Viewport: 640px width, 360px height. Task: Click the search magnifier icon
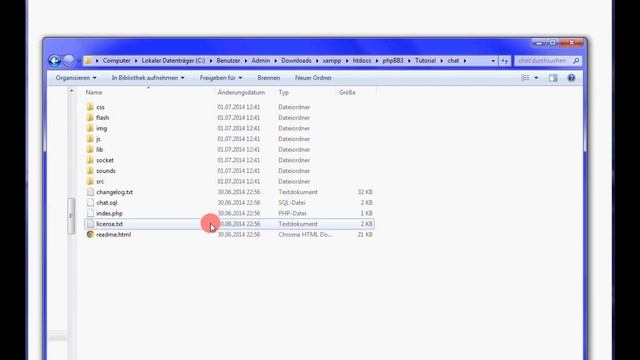pyautogui.click(x=576, y=61)
